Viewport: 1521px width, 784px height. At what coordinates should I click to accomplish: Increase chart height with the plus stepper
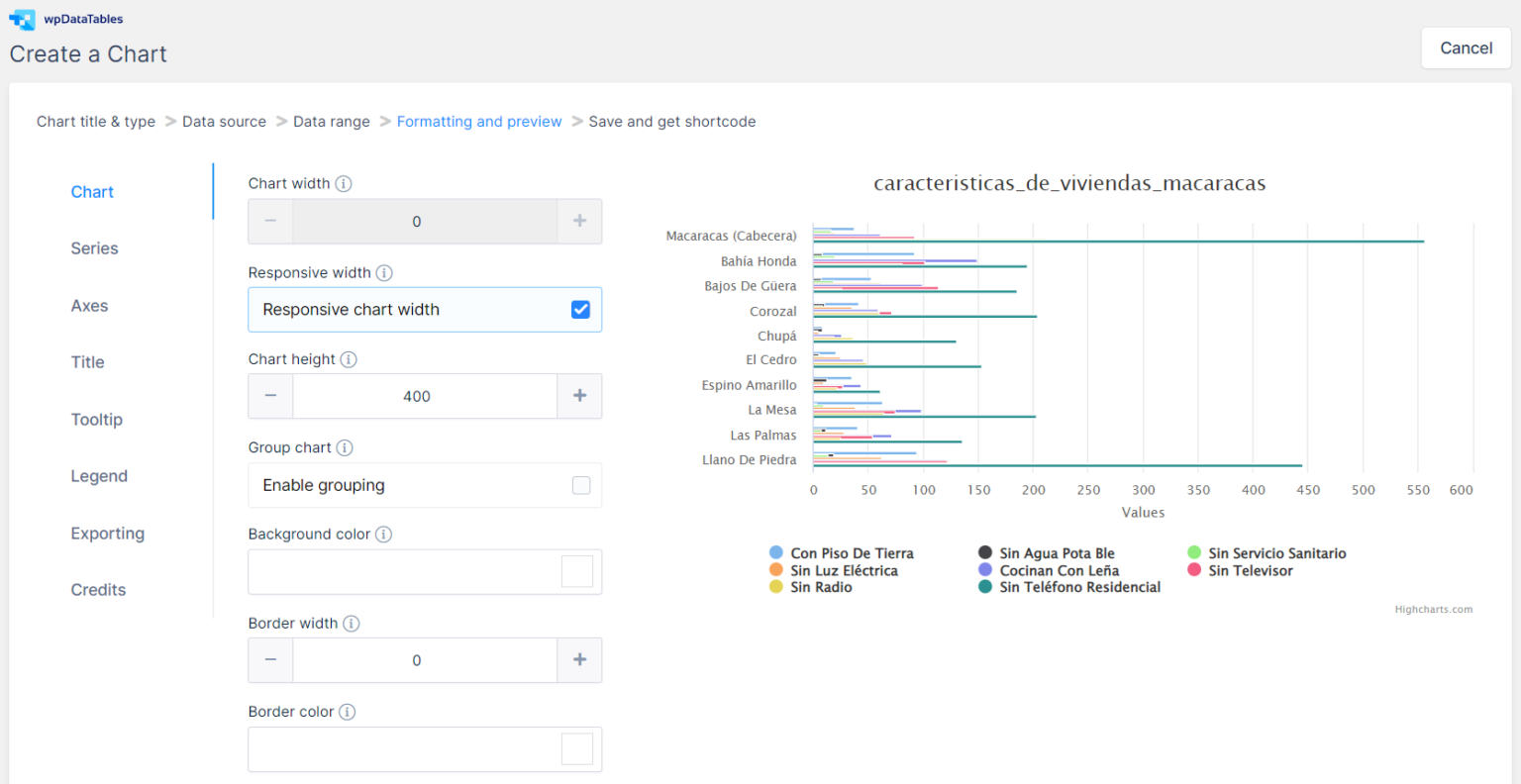(579, 396)
